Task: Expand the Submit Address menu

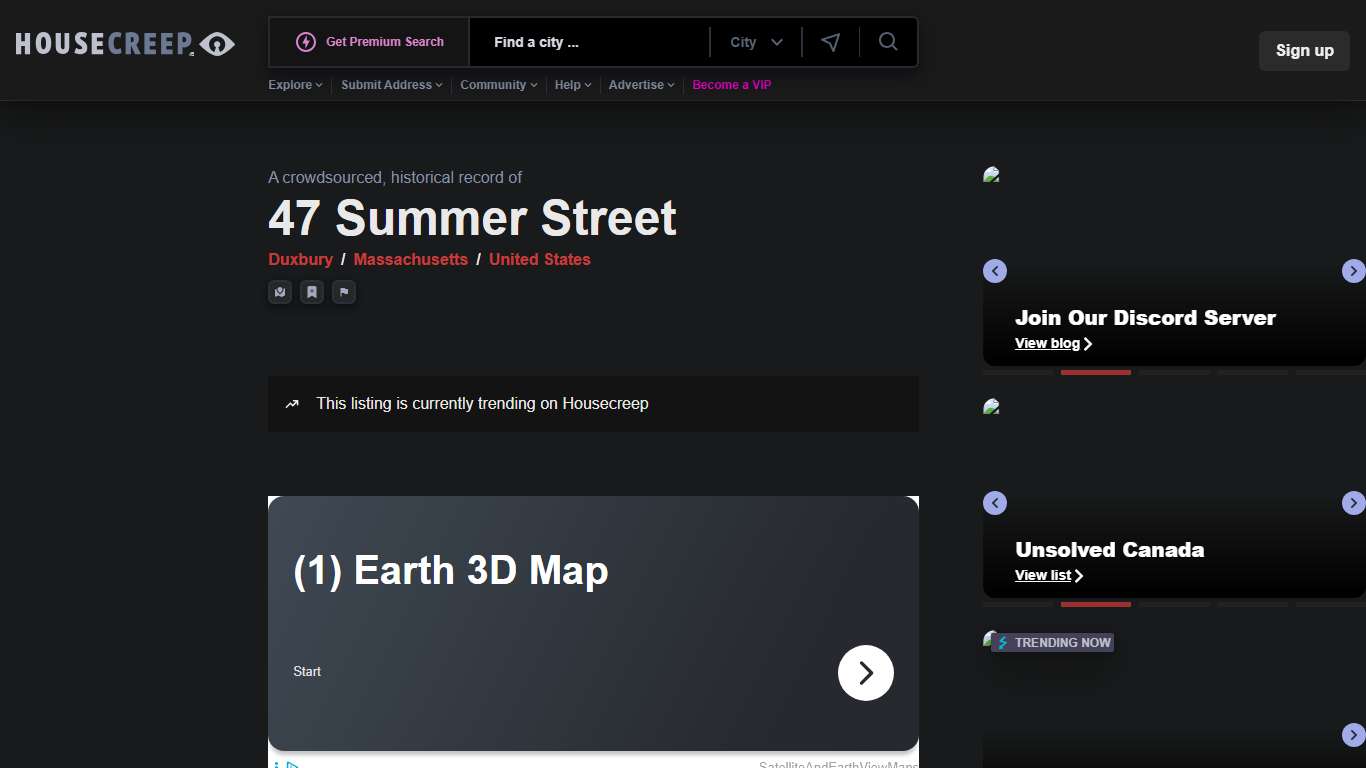Action: coord(392,85)
